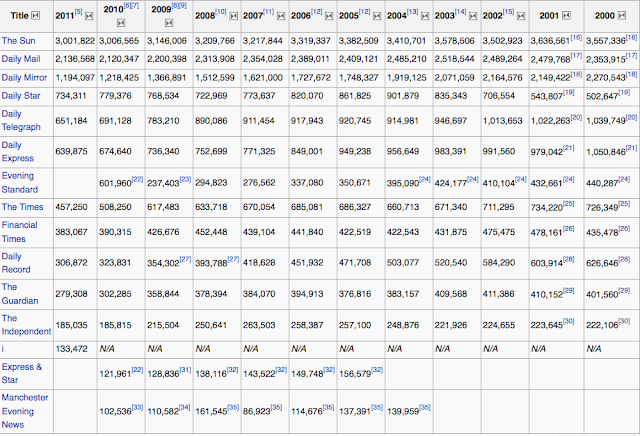Select Daily Star 2004 value 901,879
The image size is (640, 436).
point(402,96)
